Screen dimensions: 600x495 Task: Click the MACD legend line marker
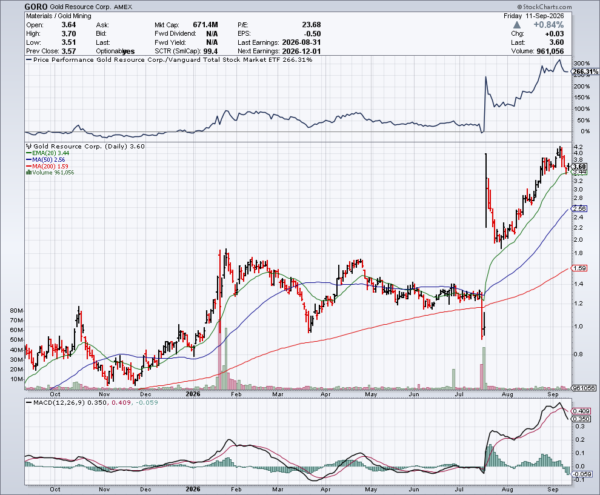click(29, 402)
